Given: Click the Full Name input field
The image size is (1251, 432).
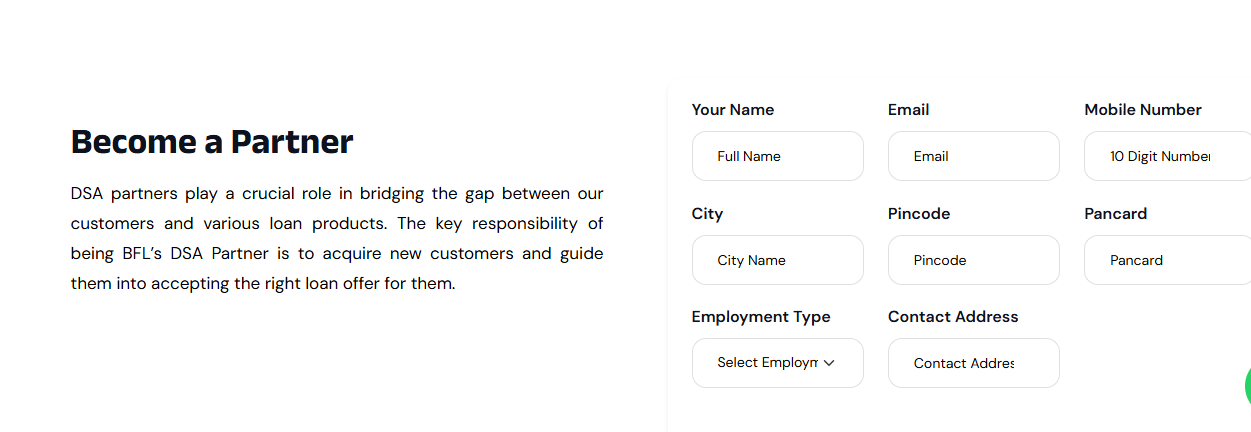Looking at the screenshot, I should [777, 156].
